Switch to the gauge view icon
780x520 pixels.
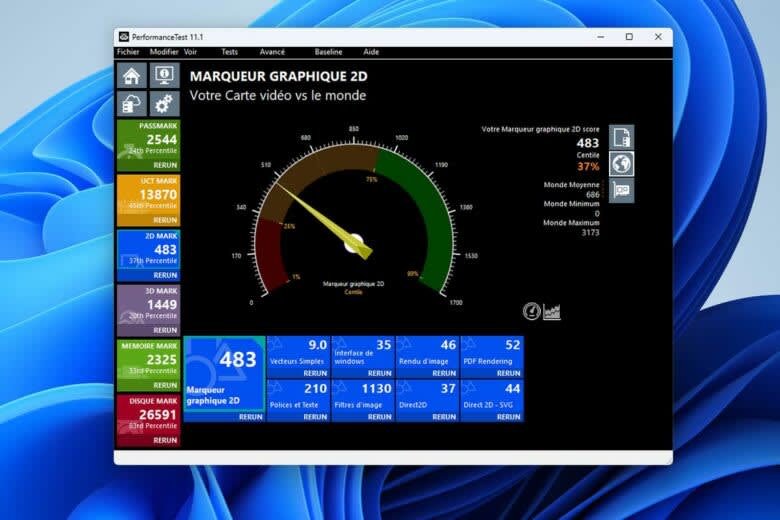[x=532, y=311]
